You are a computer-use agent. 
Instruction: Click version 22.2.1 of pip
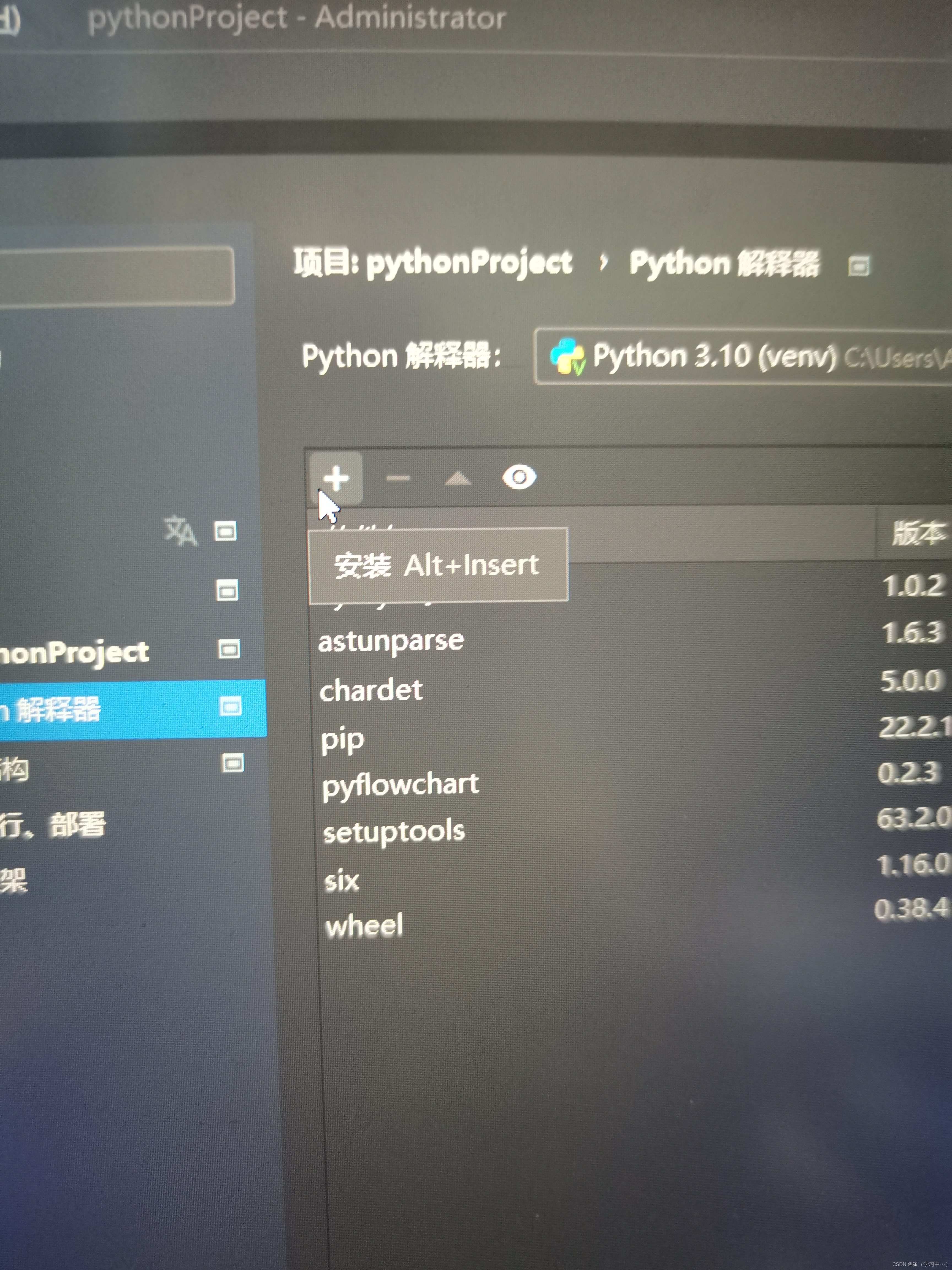915,727
